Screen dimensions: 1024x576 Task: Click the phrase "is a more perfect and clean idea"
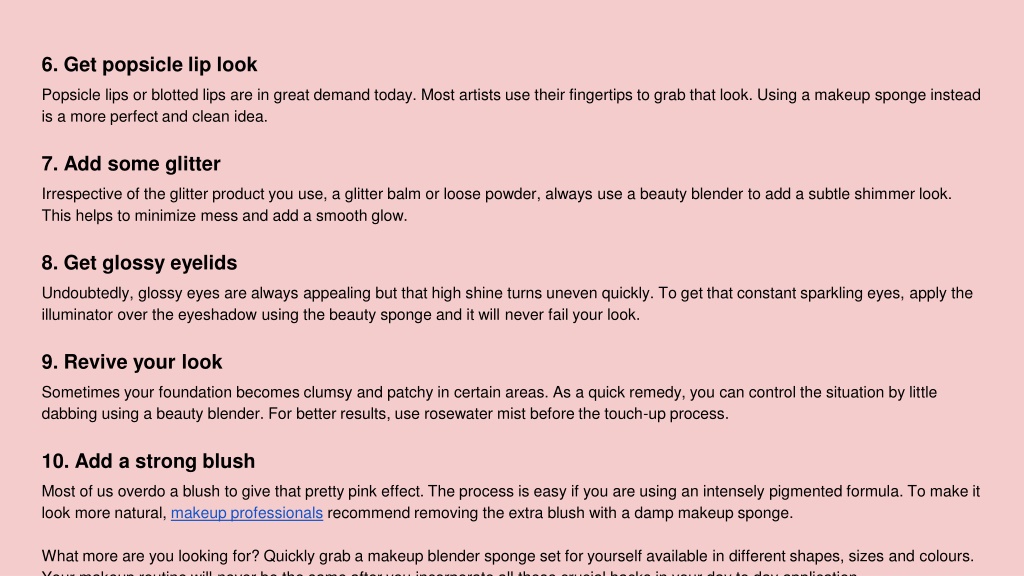click(153, 117)
